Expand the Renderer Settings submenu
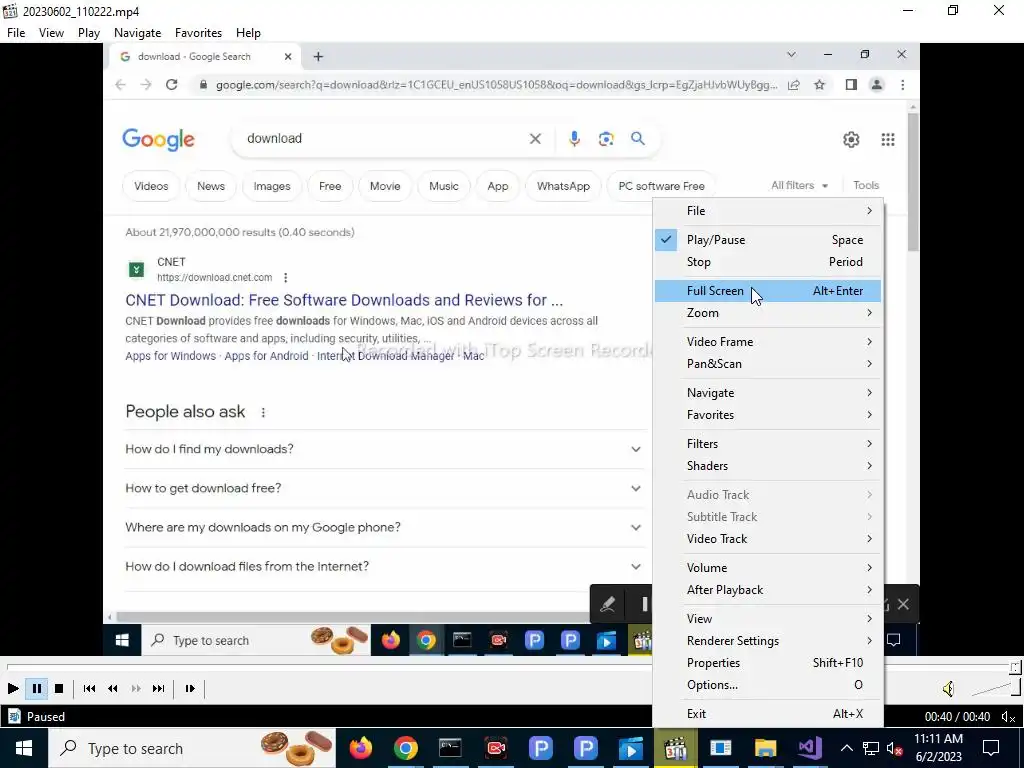The width and height of the screenshot is (1024, 768). 768,641
